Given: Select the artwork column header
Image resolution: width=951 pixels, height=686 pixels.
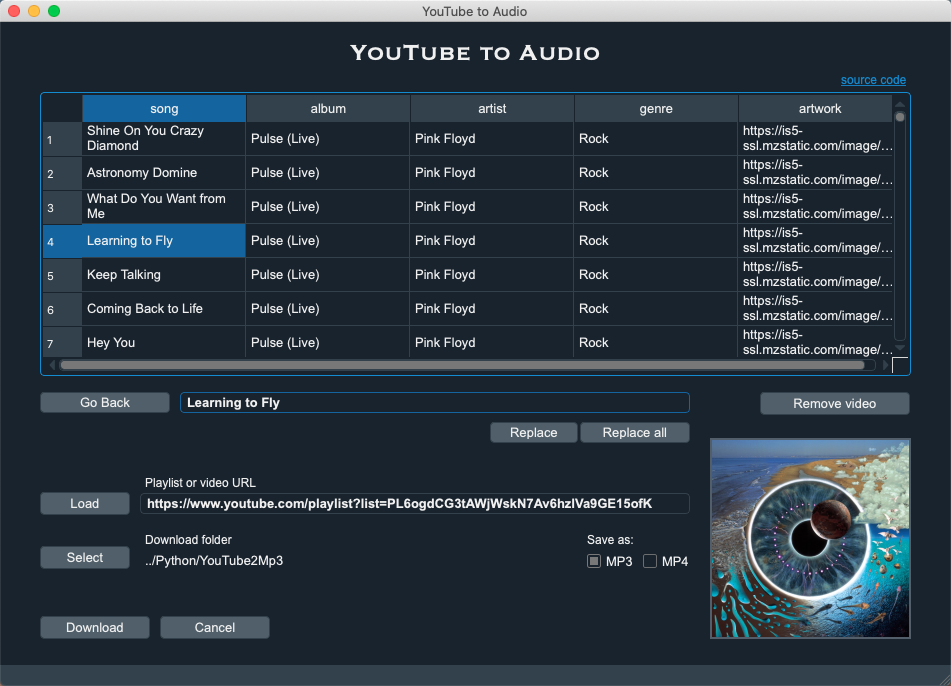Looking at the screenshot, I should 816,109.
